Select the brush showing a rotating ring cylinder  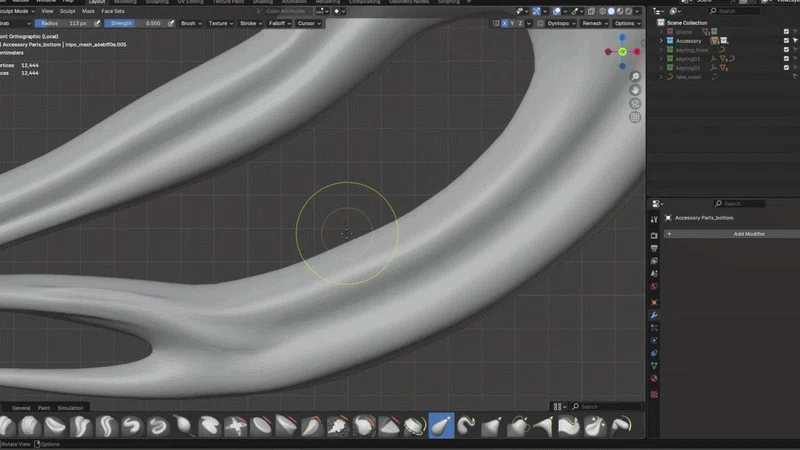(x=415, y=426)
